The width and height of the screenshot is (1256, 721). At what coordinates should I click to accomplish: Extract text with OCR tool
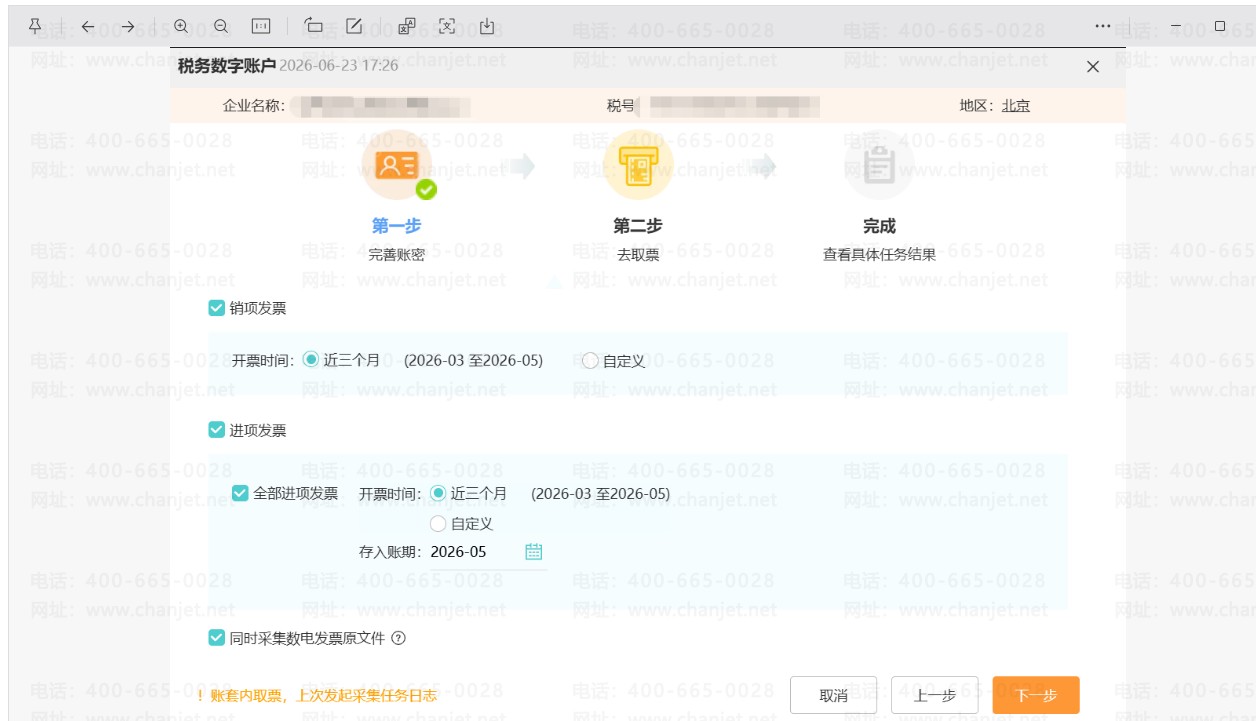pyautogui.click(x=447, y=25)
